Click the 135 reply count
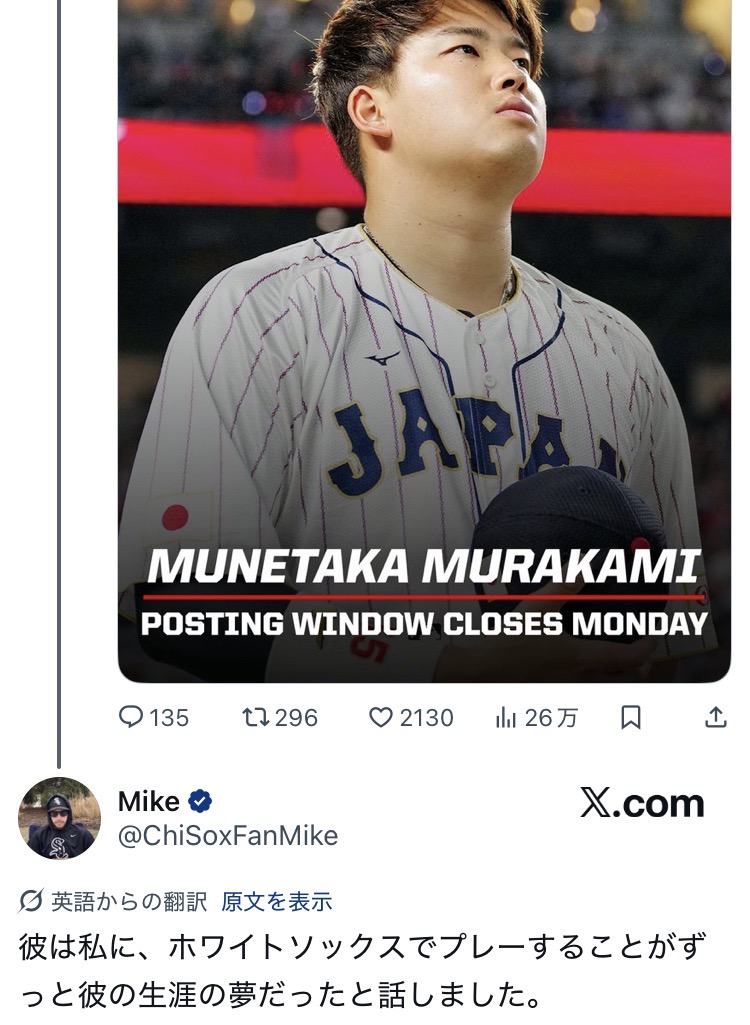 tap(169, 717)
